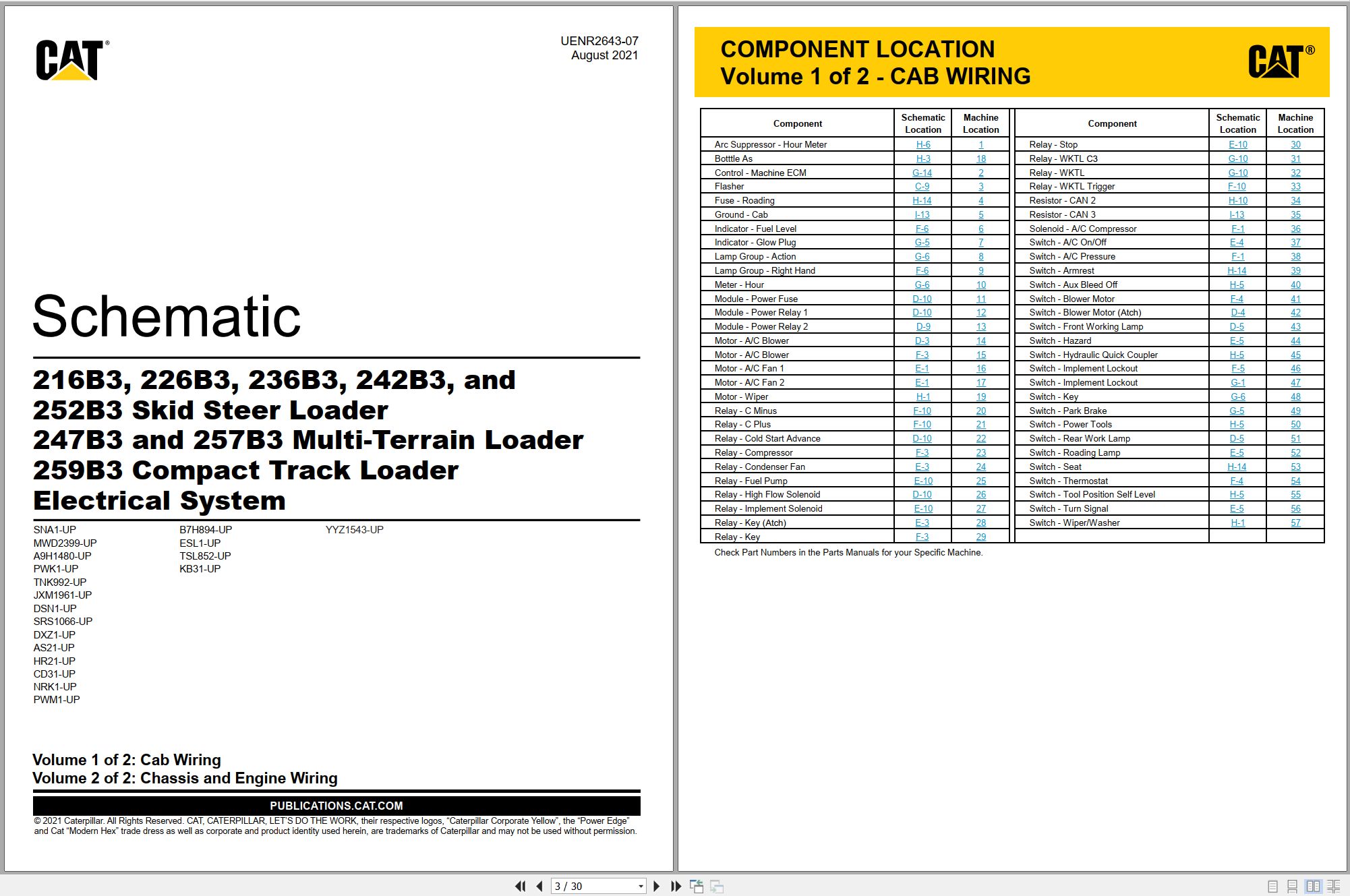
Task: Open schematic location I-13 for Ground - Cab
Action: pyautogui.click(x=922, y=214)
